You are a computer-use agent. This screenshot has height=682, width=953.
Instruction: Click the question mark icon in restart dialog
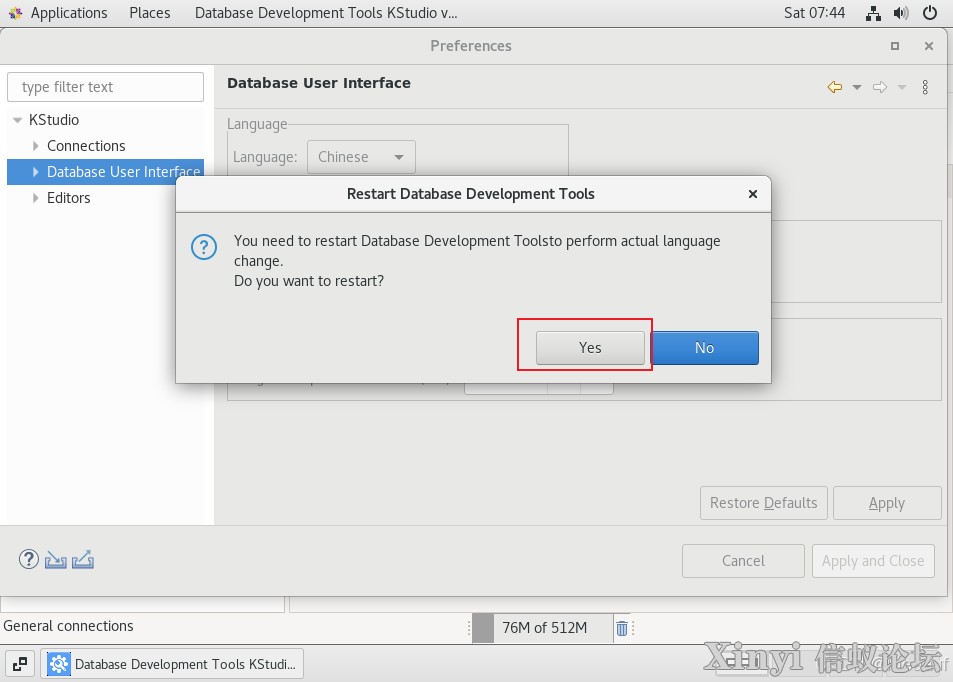(204, 247)
